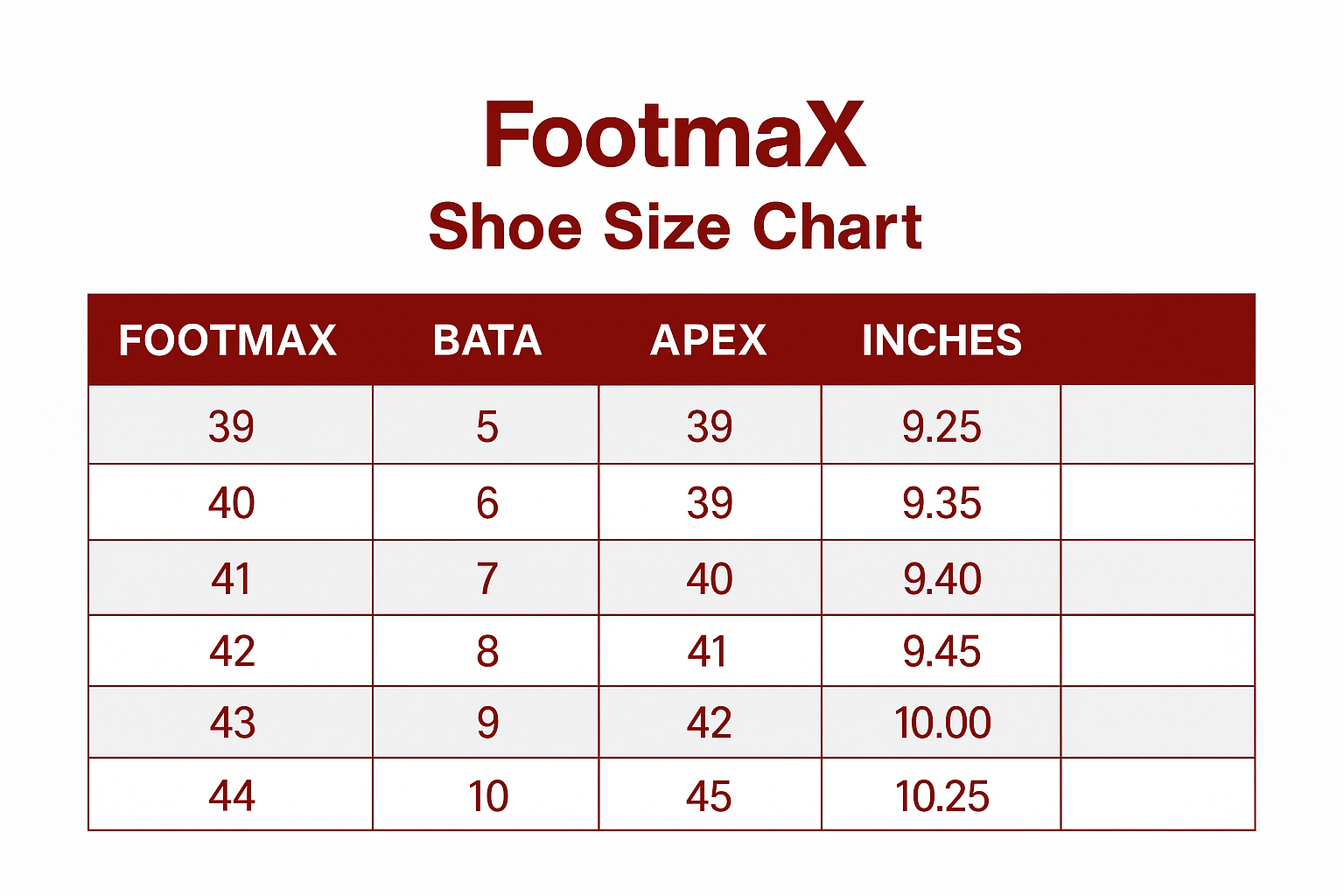Click the 9.35 inches cell
Image resolution: width=1344 pixels, height=896 pixels.
[x=941, y=503]
